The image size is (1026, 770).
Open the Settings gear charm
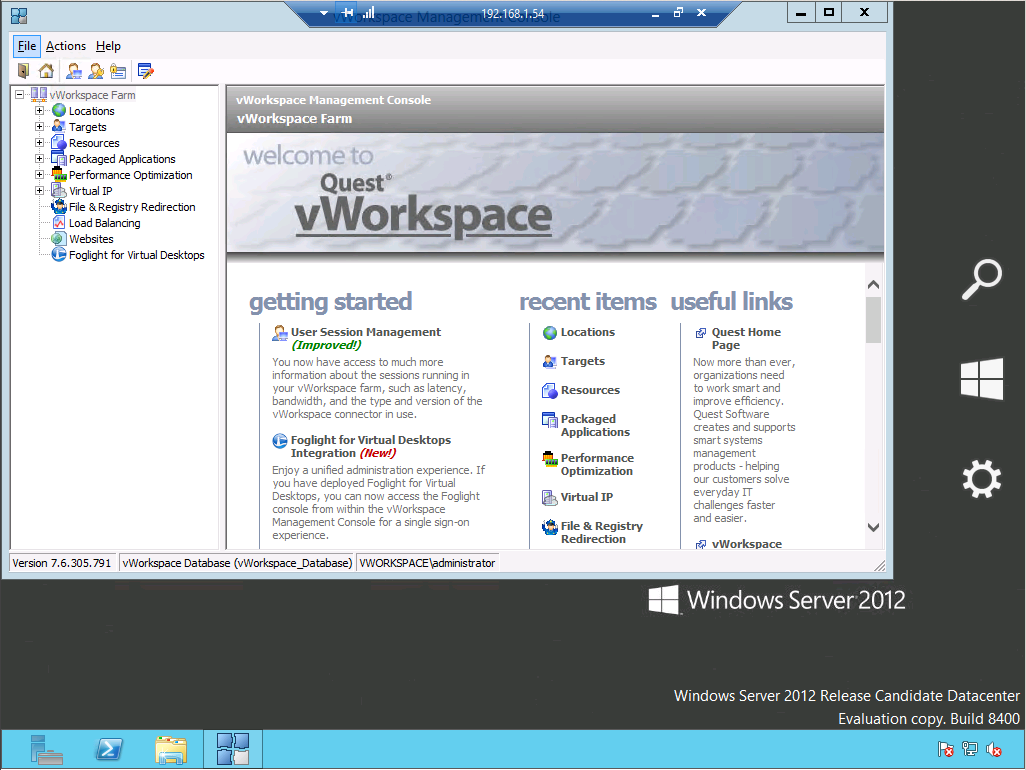pos(982,479)
